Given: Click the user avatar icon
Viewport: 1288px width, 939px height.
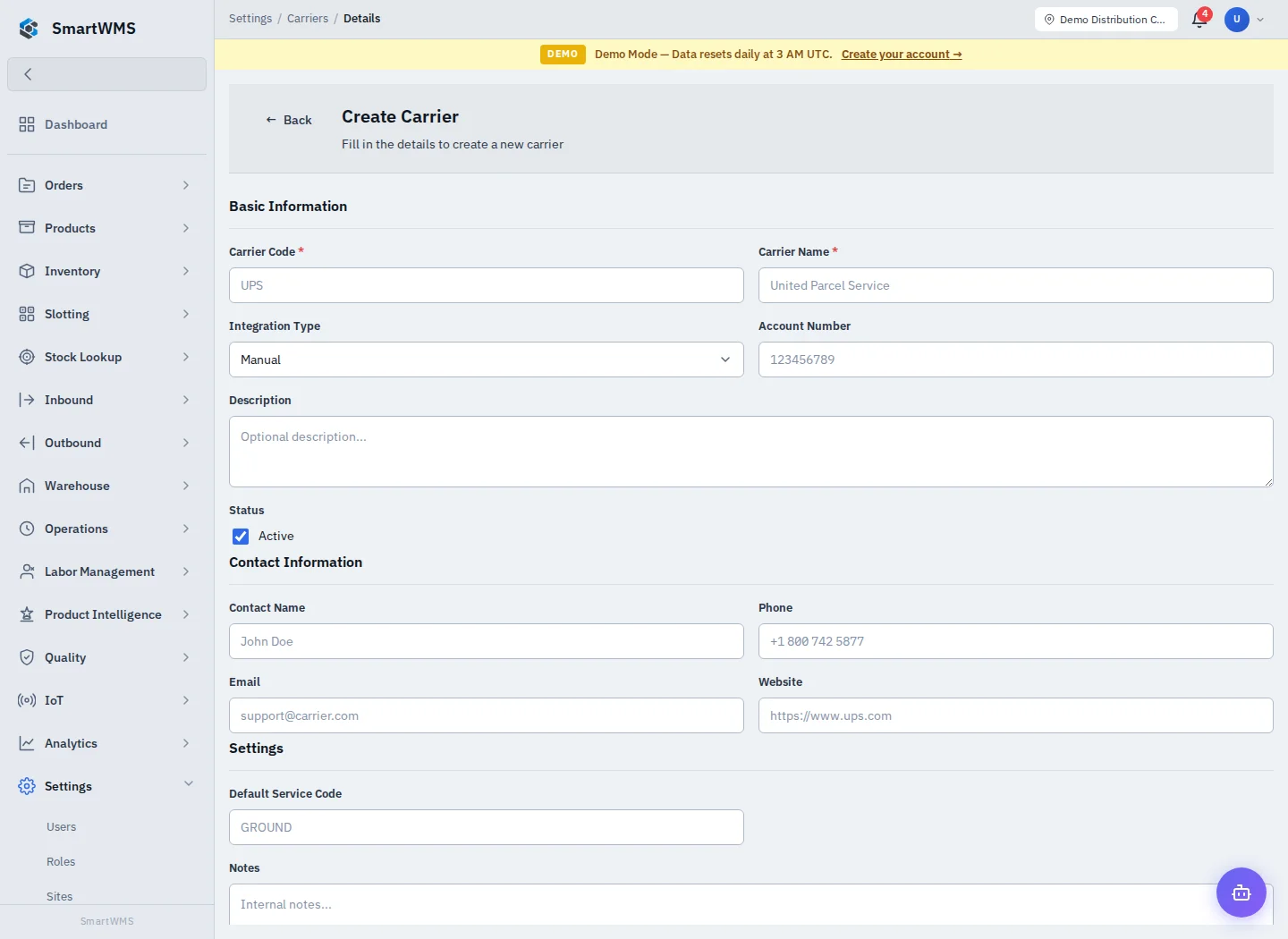Looking at the screenshot, I should click(x=1237, y=19).
